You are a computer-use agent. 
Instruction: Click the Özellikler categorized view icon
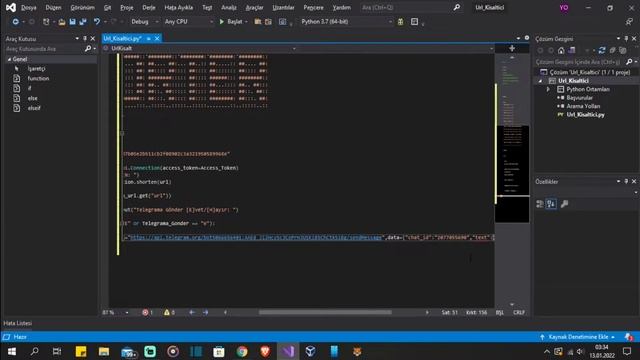click(540, 204)
